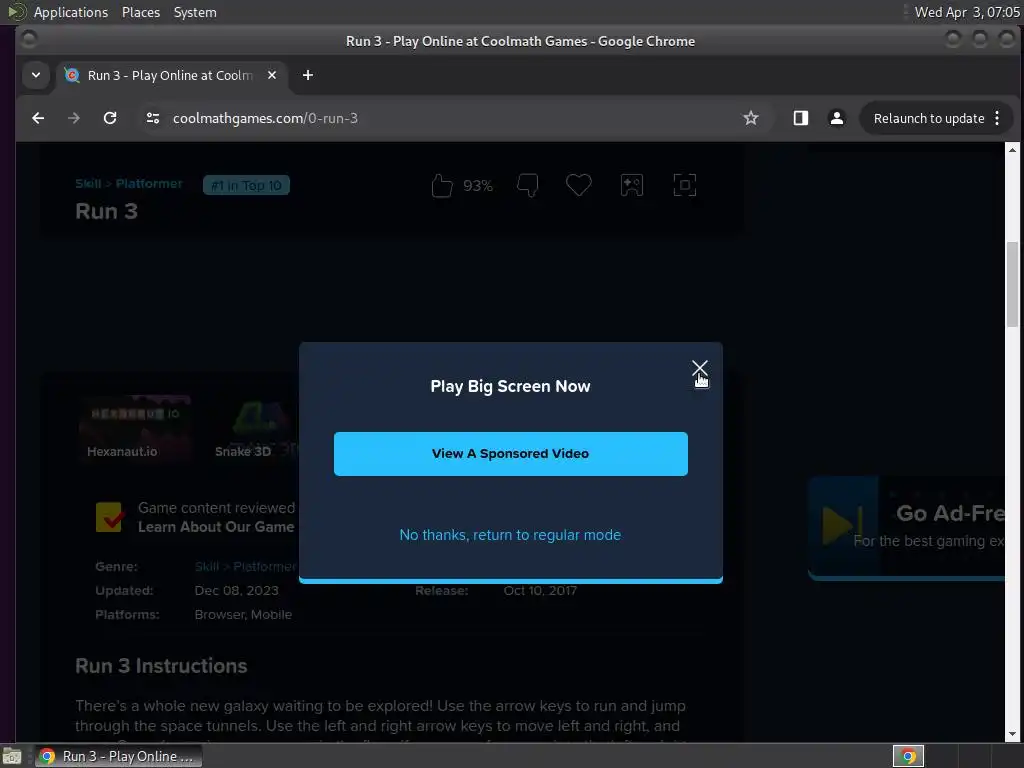Click the #1 in Top 10 badge
This screenshot has width=1024, height=768.
click(246, 185)
